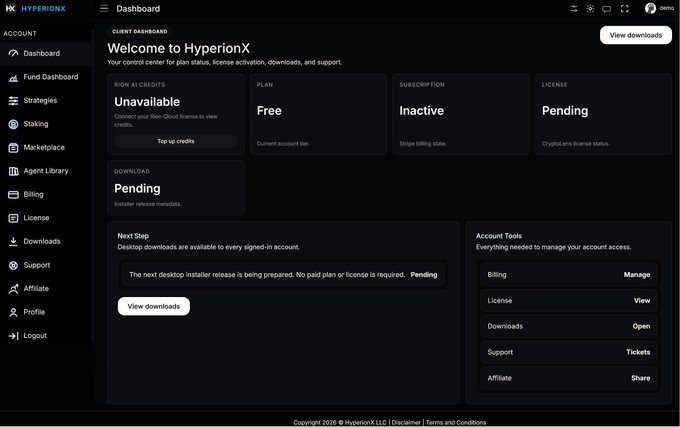The image size is (680, 427).
Task: Switch theme with the sun icon
Action: point(590,9)
